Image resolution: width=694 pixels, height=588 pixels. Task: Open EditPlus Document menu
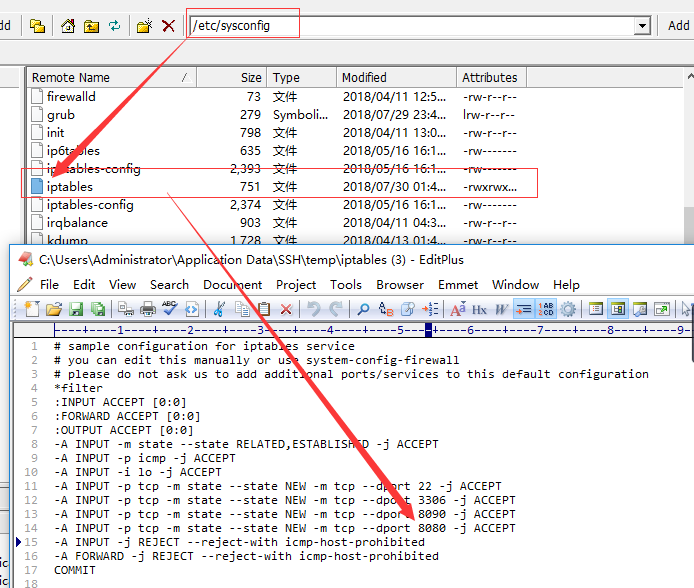pyautogui.click(x=232, y=284)
